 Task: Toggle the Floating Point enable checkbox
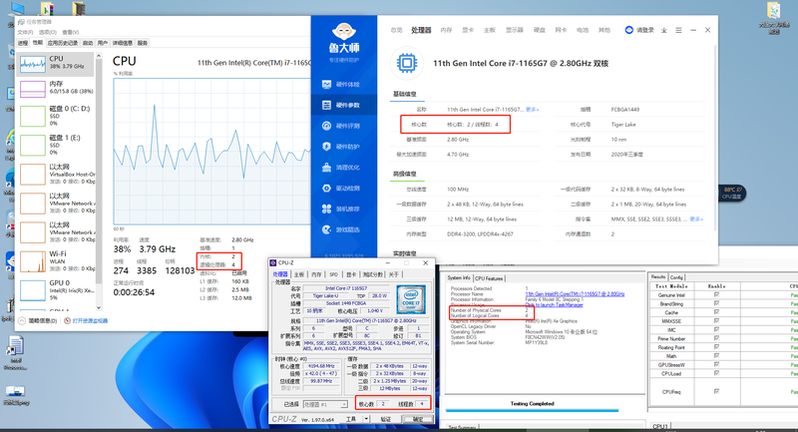pyautogui.click(x=716, y=347)
